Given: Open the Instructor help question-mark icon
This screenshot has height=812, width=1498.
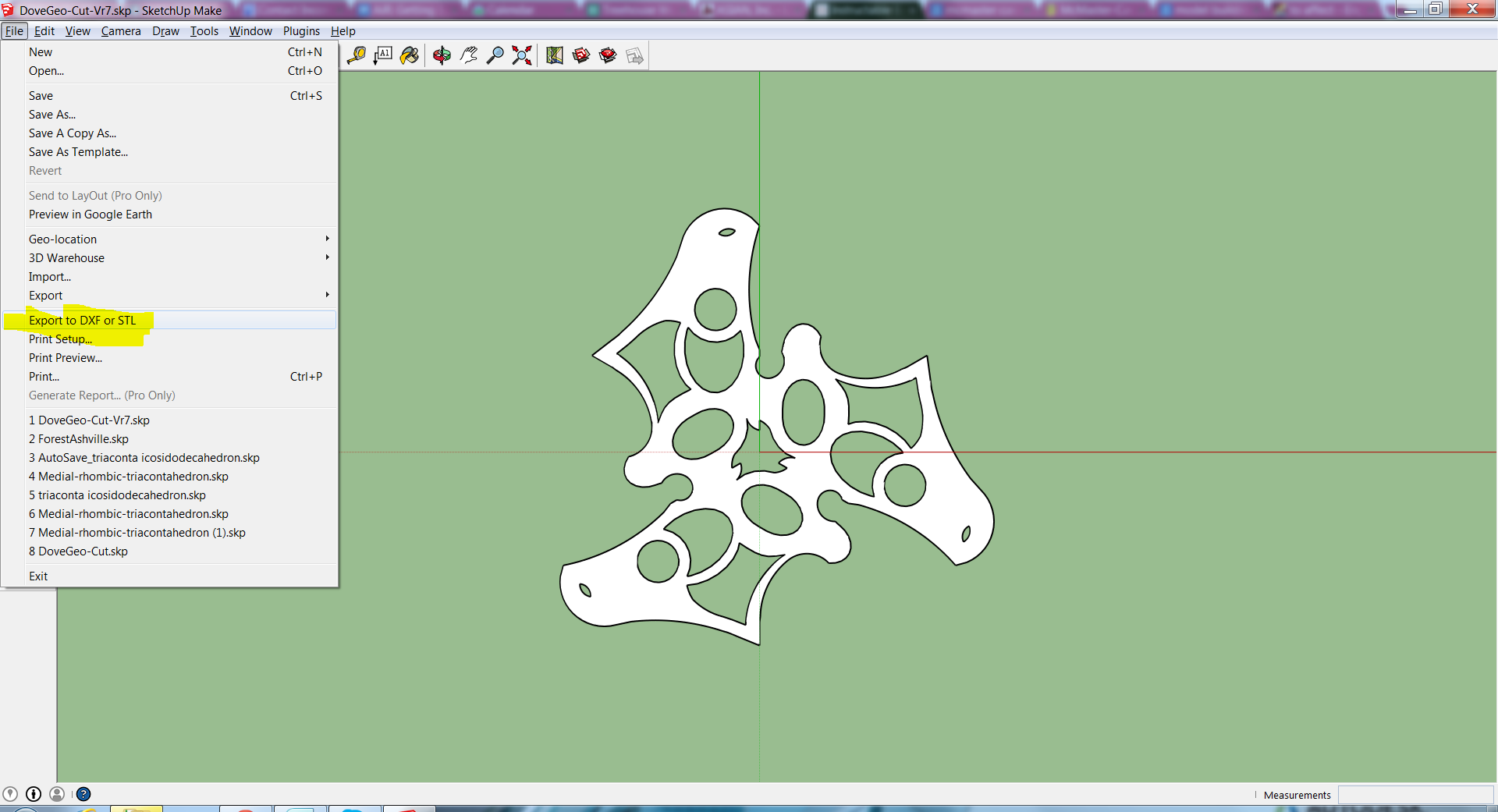Looking at the screenshot, I should [83, 794].
